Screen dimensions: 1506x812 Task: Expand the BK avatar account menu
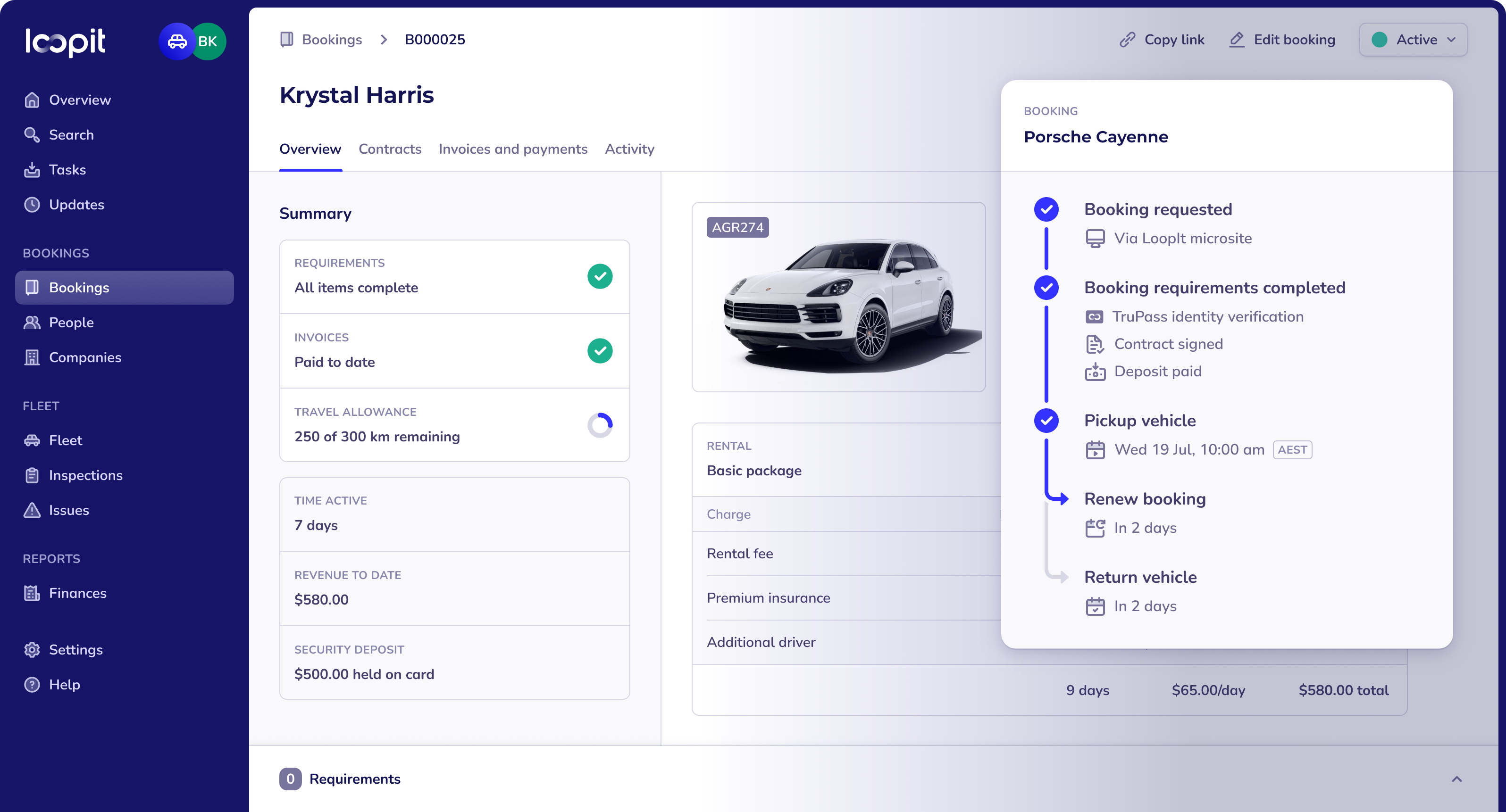tap(208, 41)
